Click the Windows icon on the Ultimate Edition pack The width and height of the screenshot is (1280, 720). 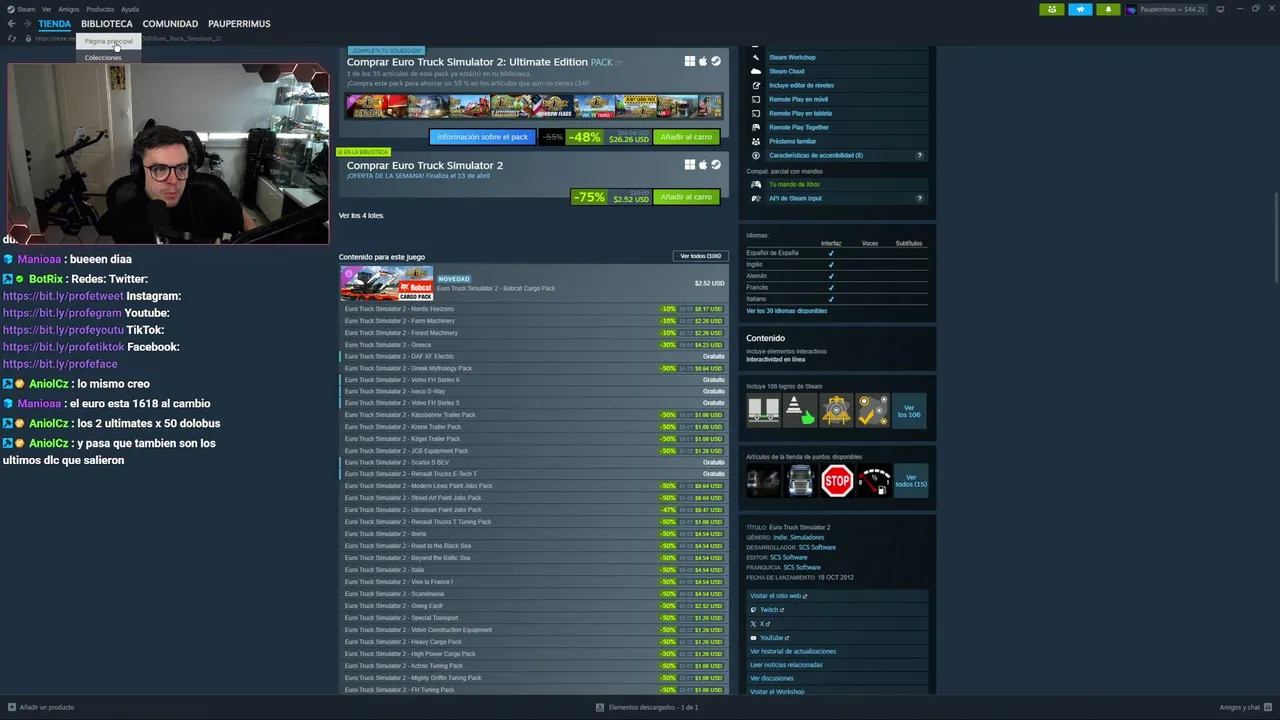tap(690, 61)
